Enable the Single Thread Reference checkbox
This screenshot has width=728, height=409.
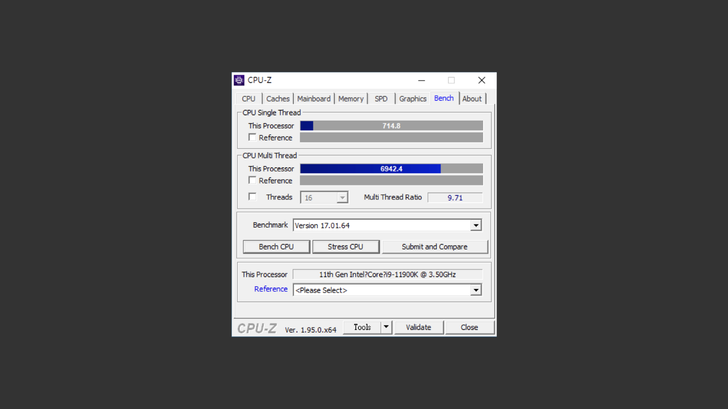[x=252, y=138]
